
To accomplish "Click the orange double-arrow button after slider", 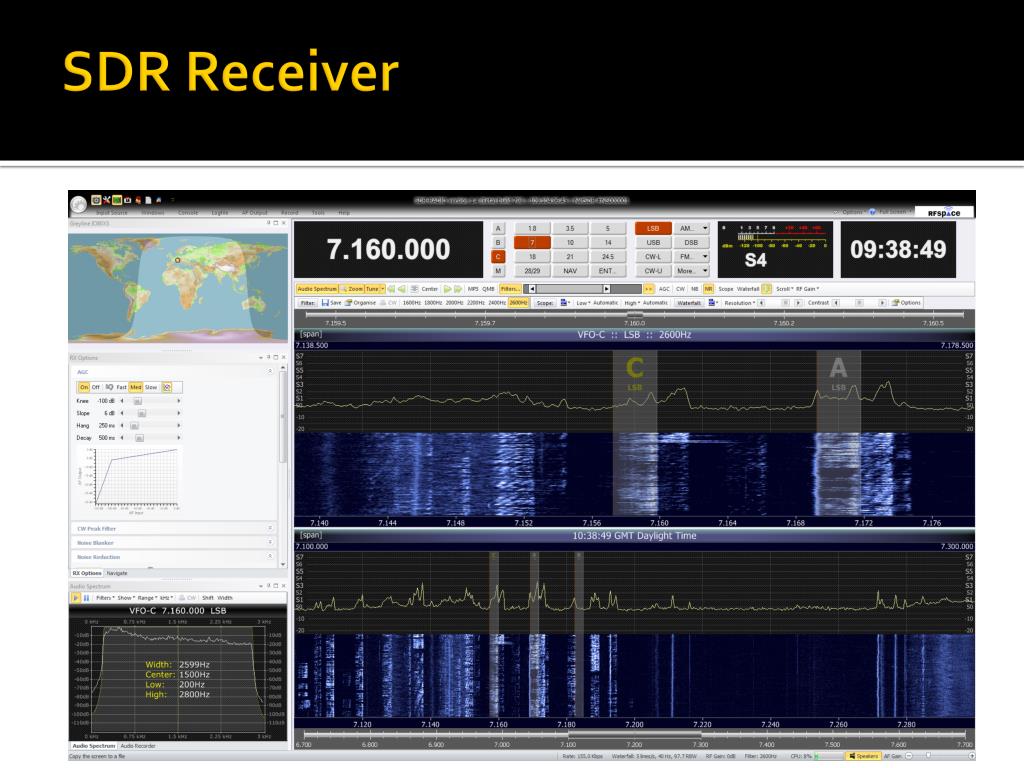I will [x=648, y=289].
